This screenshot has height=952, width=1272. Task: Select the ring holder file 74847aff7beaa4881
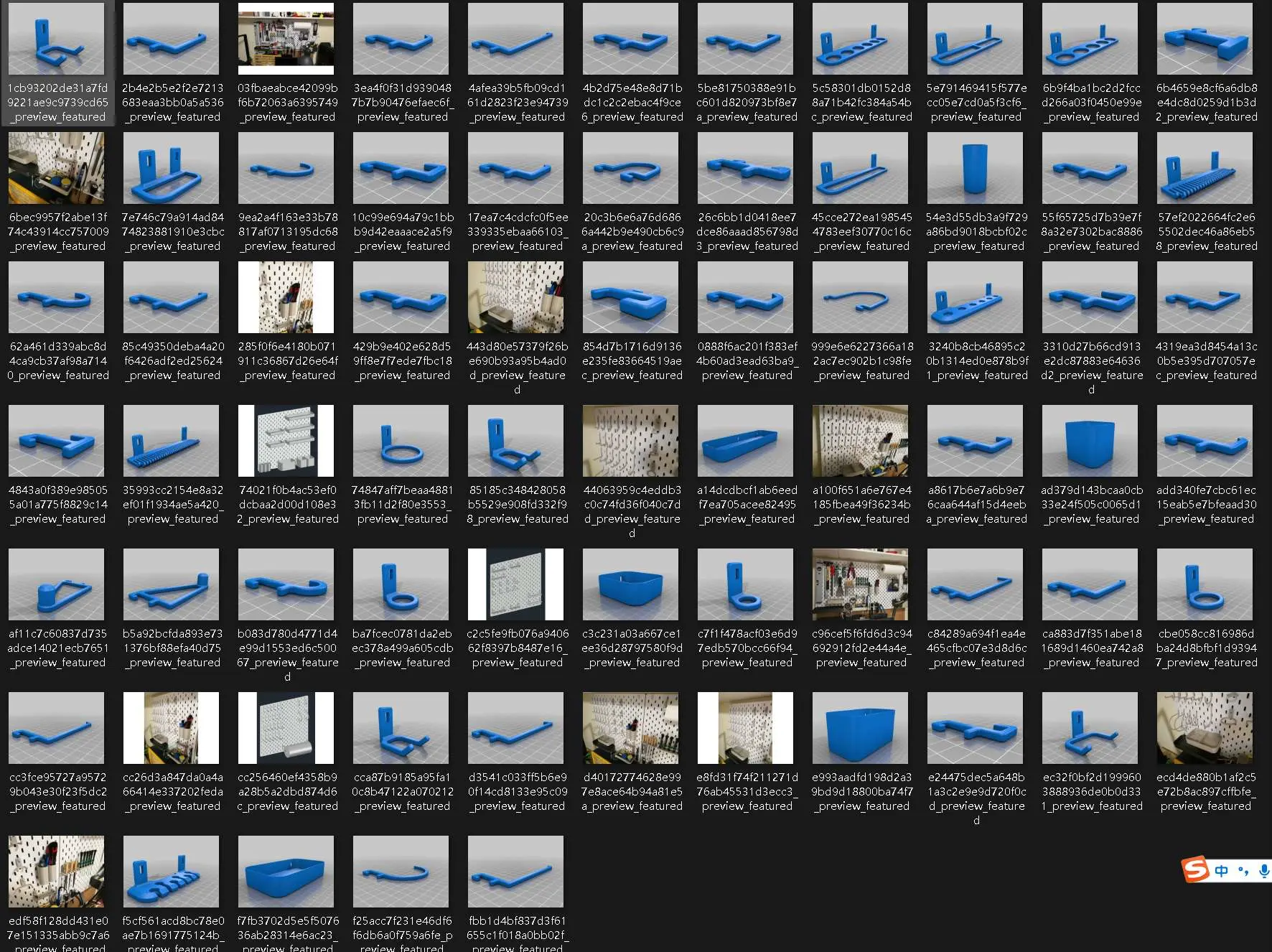click(401, 442)
